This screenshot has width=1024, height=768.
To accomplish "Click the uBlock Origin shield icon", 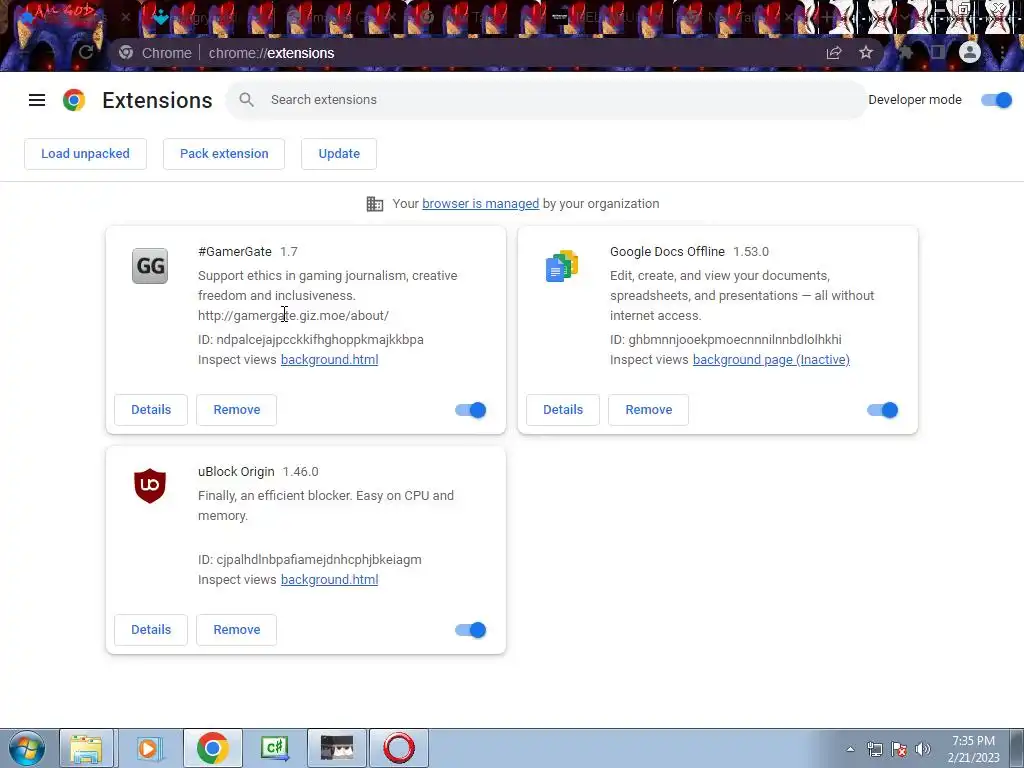I will pyautogui.click(x=150, y=485).
